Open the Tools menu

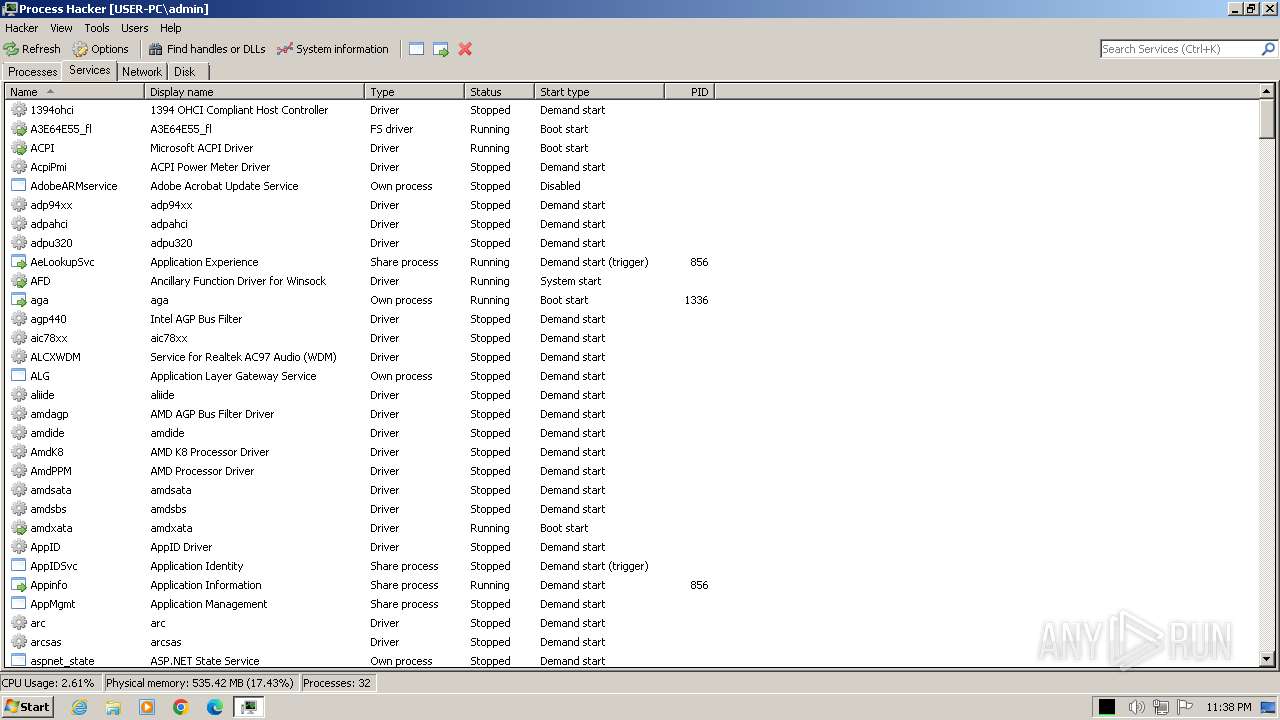point(97,28)
